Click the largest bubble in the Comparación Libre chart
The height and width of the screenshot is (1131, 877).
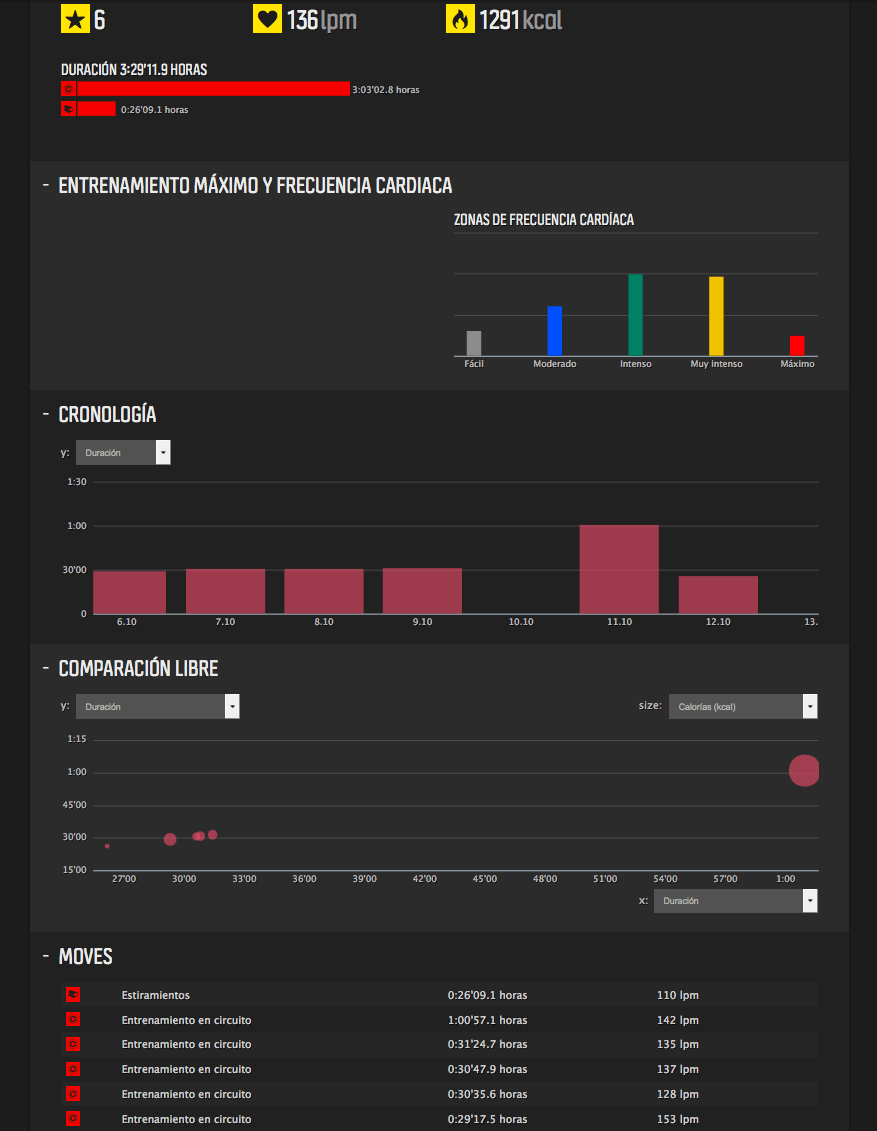804,770
